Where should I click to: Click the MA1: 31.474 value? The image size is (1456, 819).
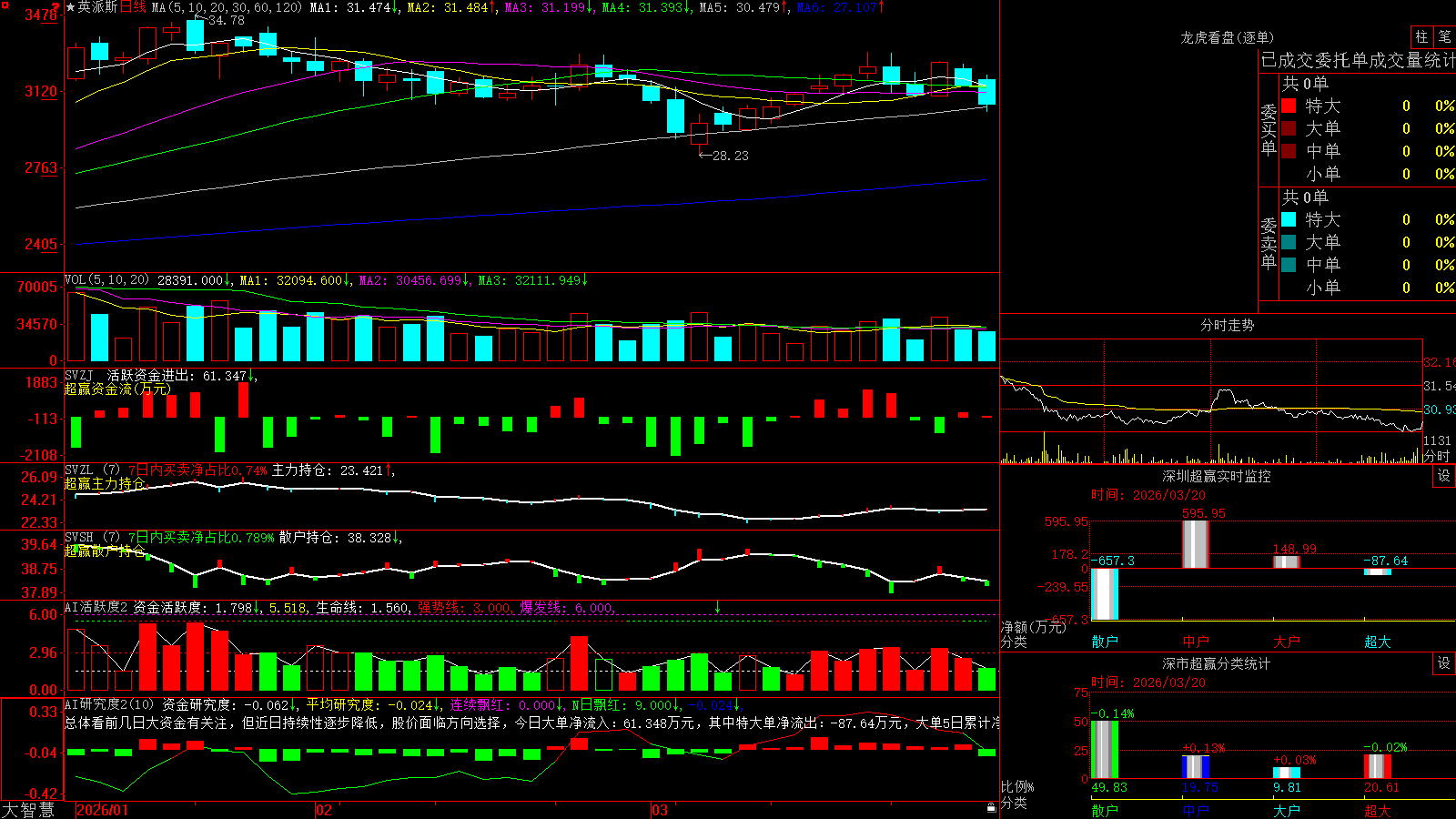pos(349,7)
